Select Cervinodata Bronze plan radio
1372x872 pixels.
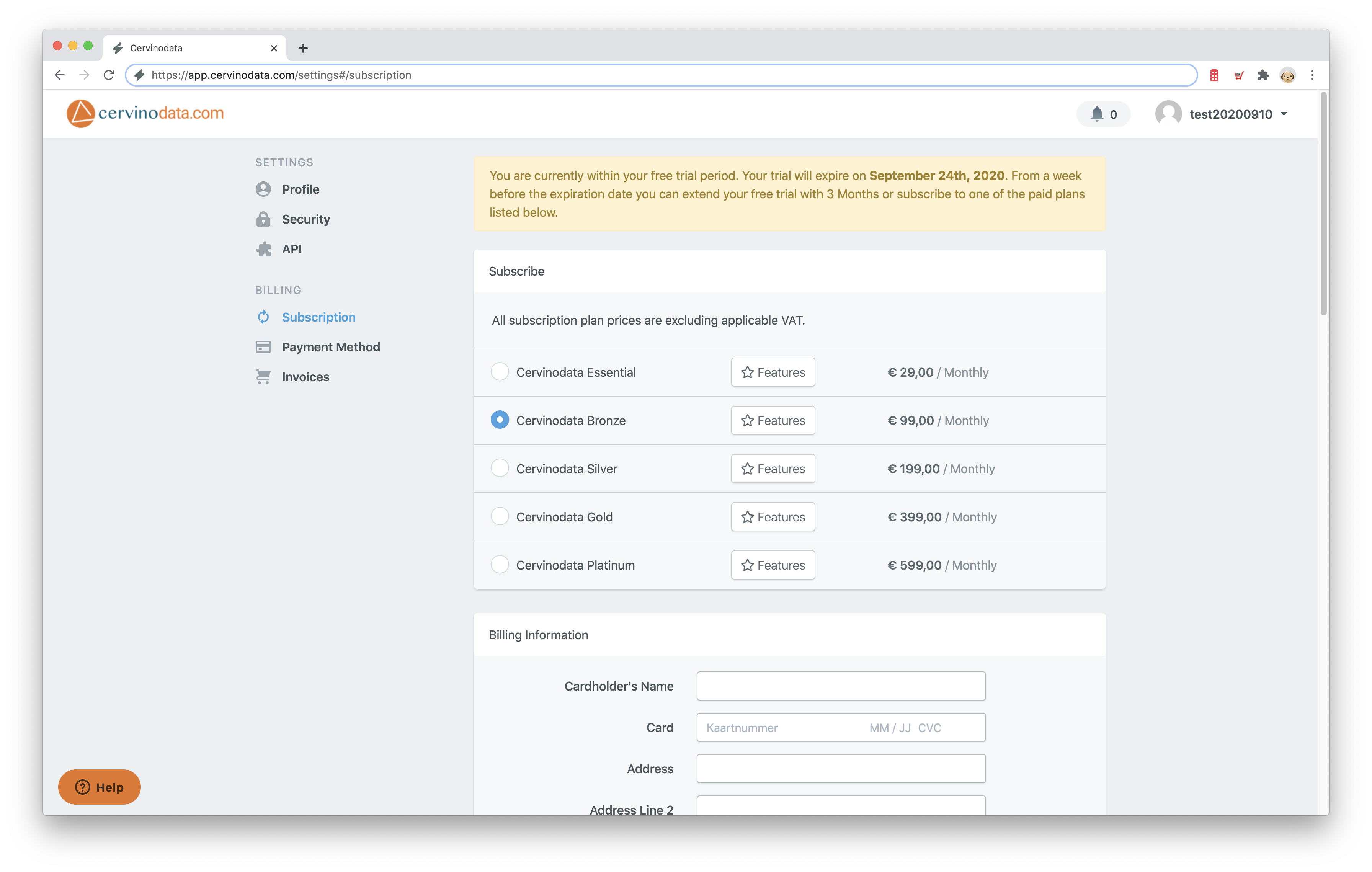point(500,420)
